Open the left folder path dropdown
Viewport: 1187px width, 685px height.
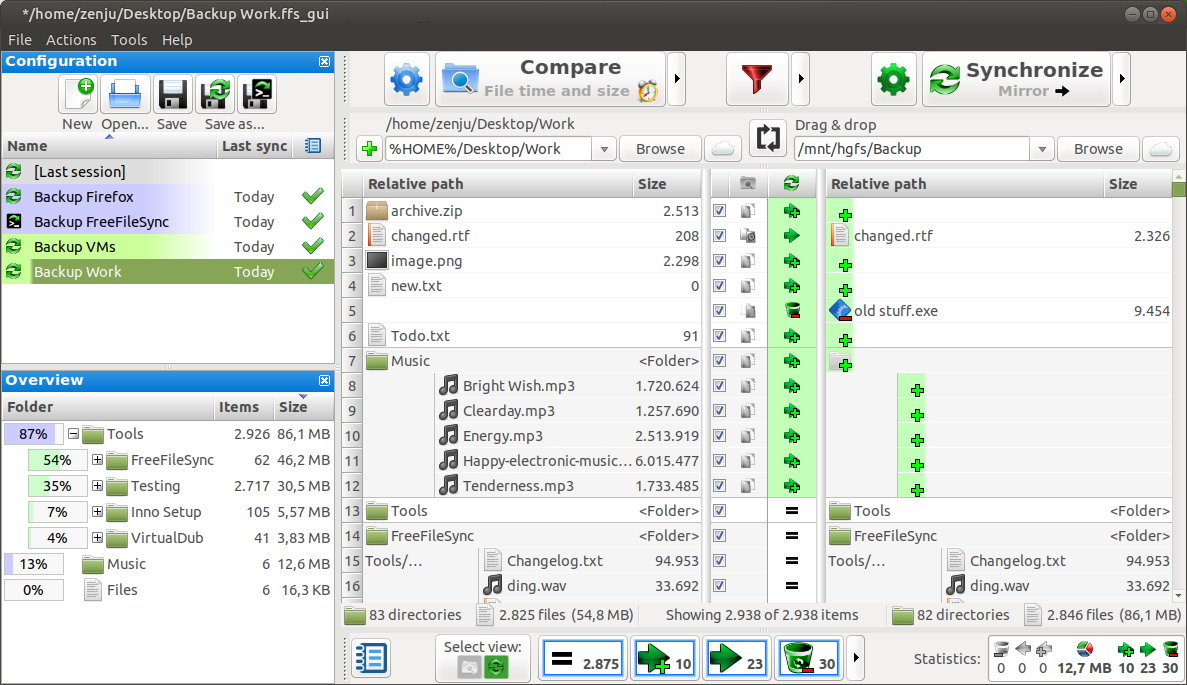[604, 148]
